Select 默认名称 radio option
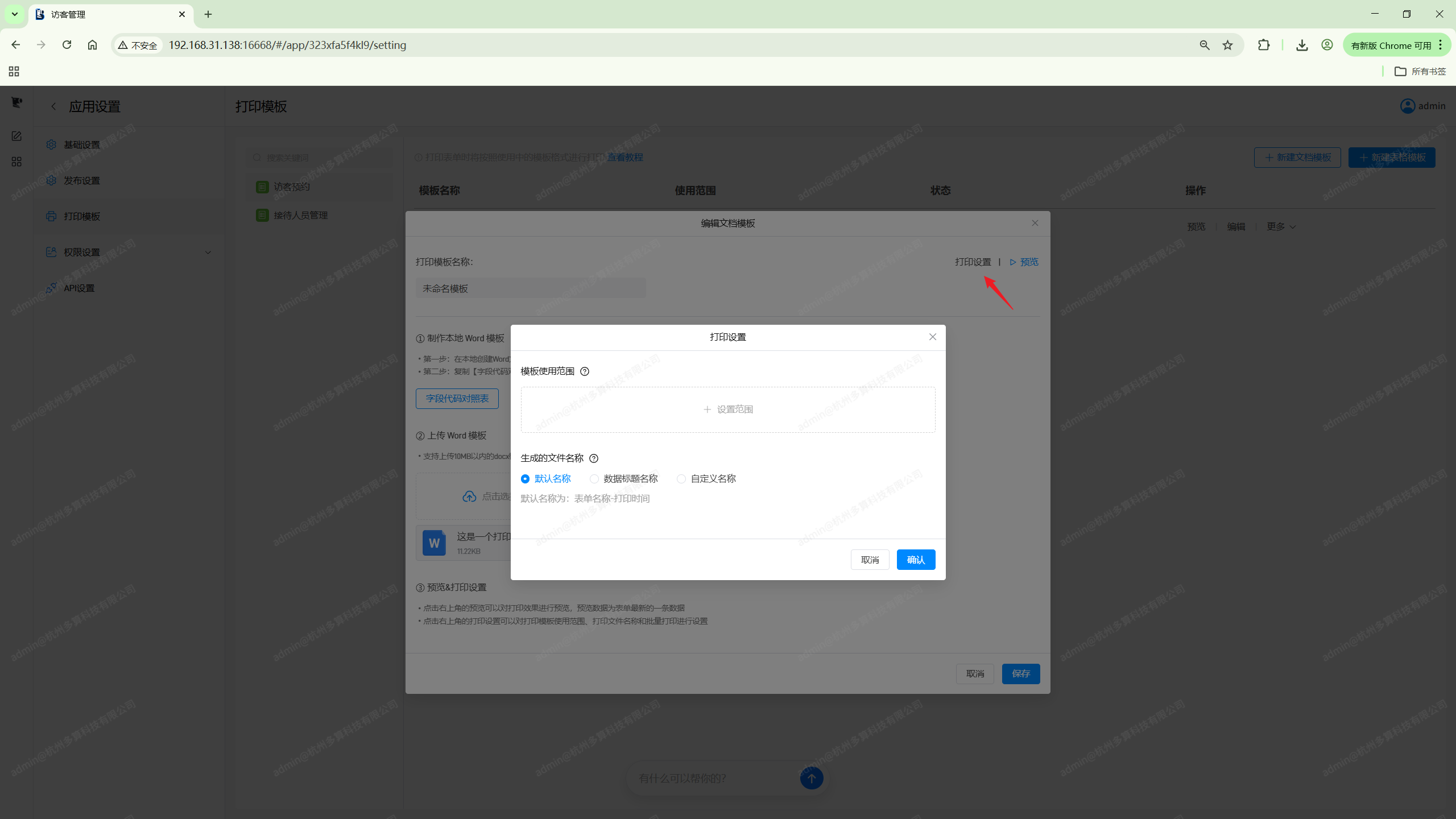This screenshot has height=819, width=1456. pos(525,479)
